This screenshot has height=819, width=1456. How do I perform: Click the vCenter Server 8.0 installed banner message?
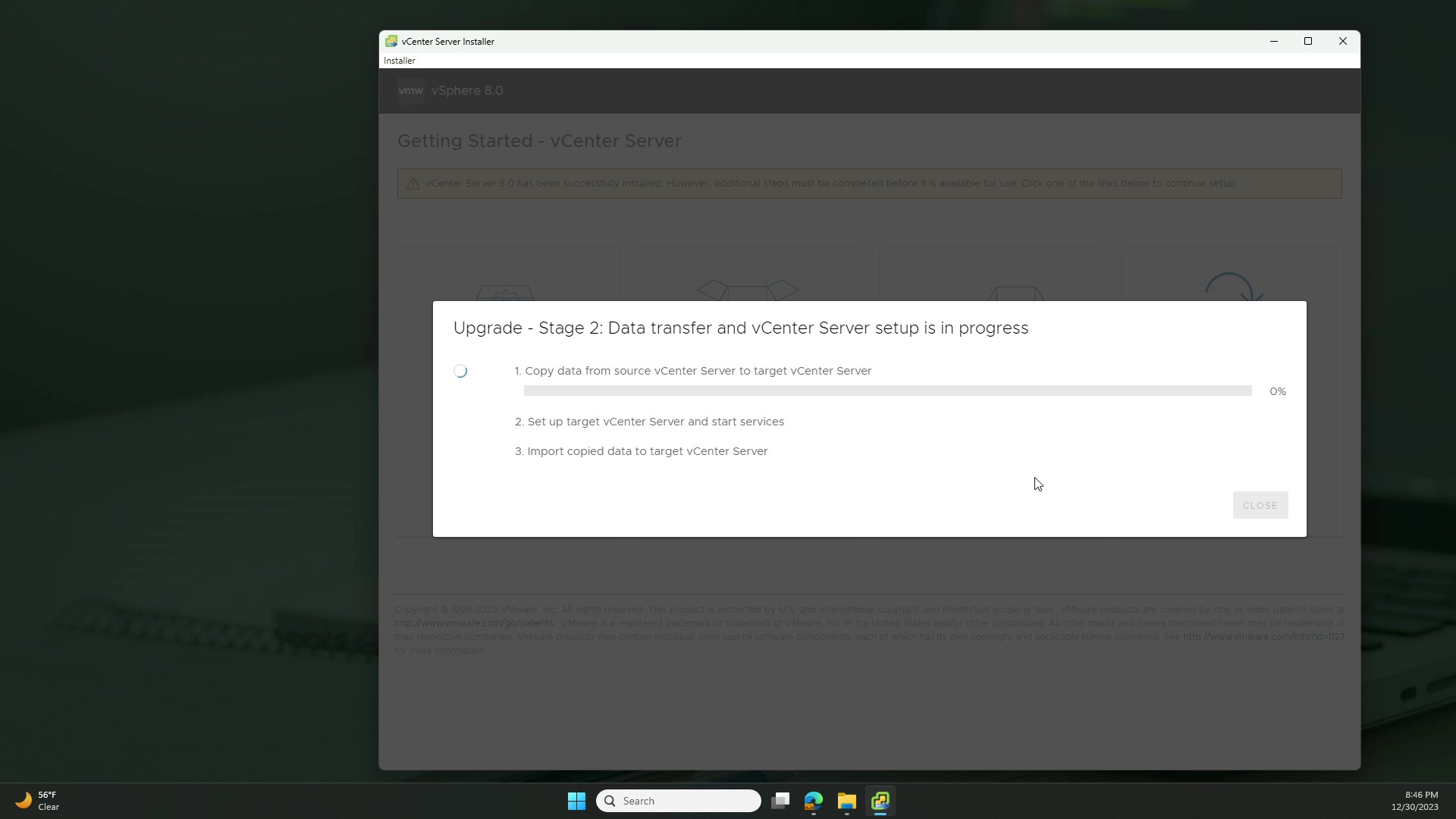pos(831,183)
